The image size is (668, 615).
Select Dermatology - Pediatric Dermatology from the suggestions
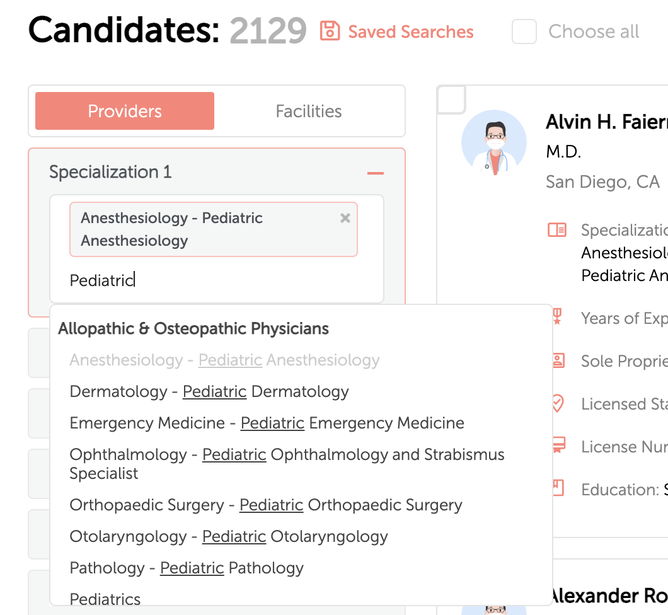(209, 391)
